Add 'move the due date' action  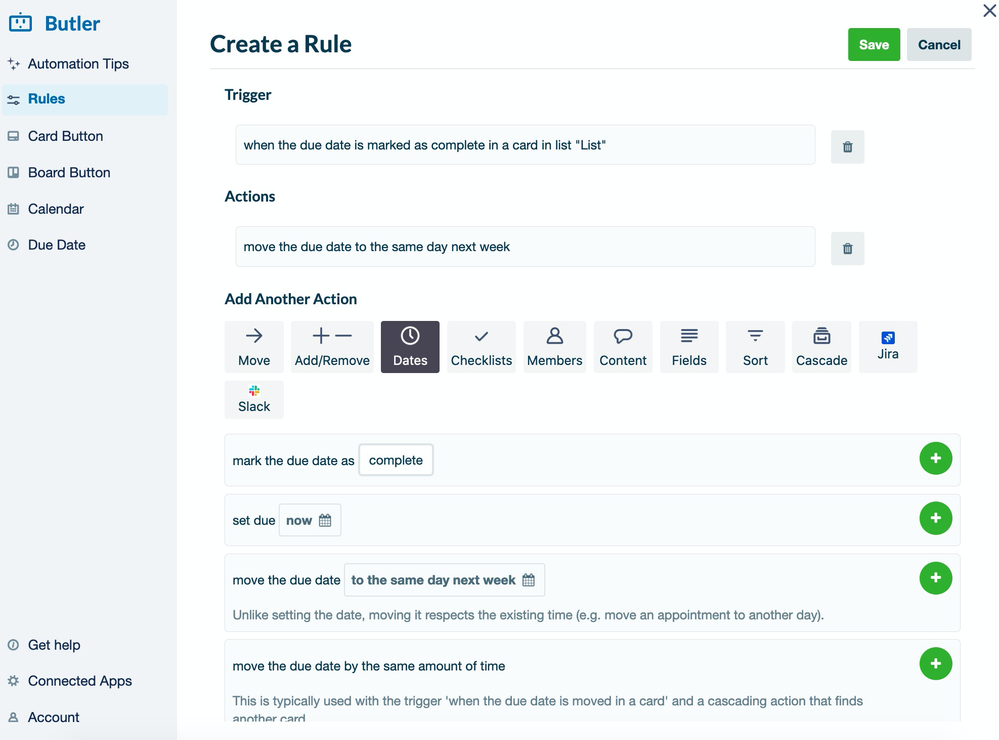click(x=935, y=578)
